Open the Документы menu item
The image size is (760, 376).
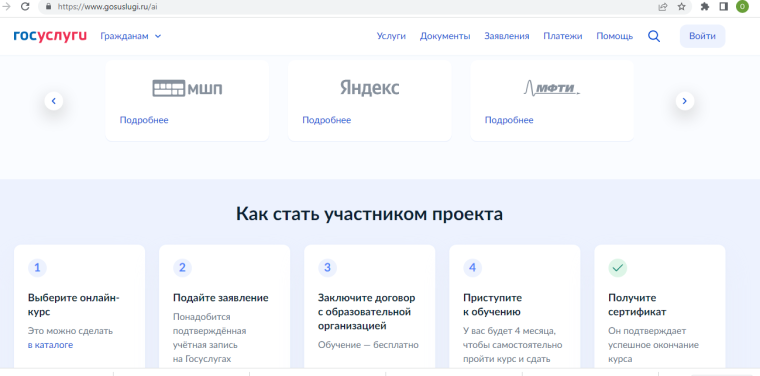click(x=445, y=36)
